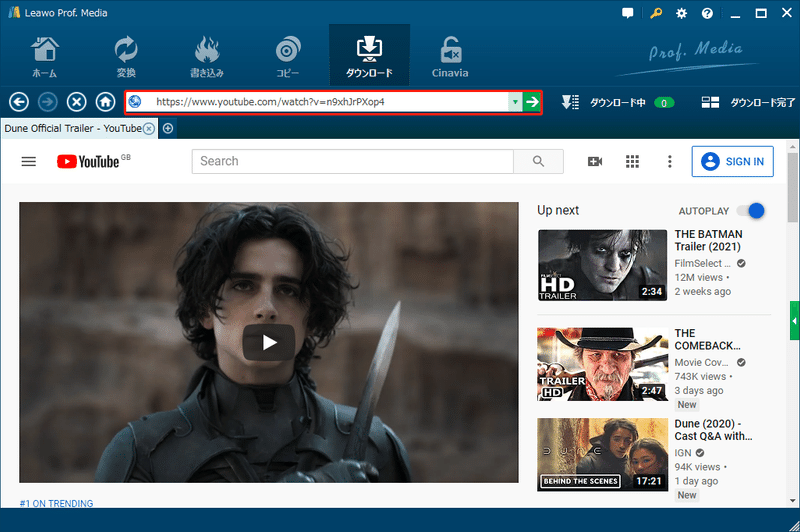The height and width of the screenshot is (532, 800).
Task: Expand the green side panel arrow
Action: point(794,321)
